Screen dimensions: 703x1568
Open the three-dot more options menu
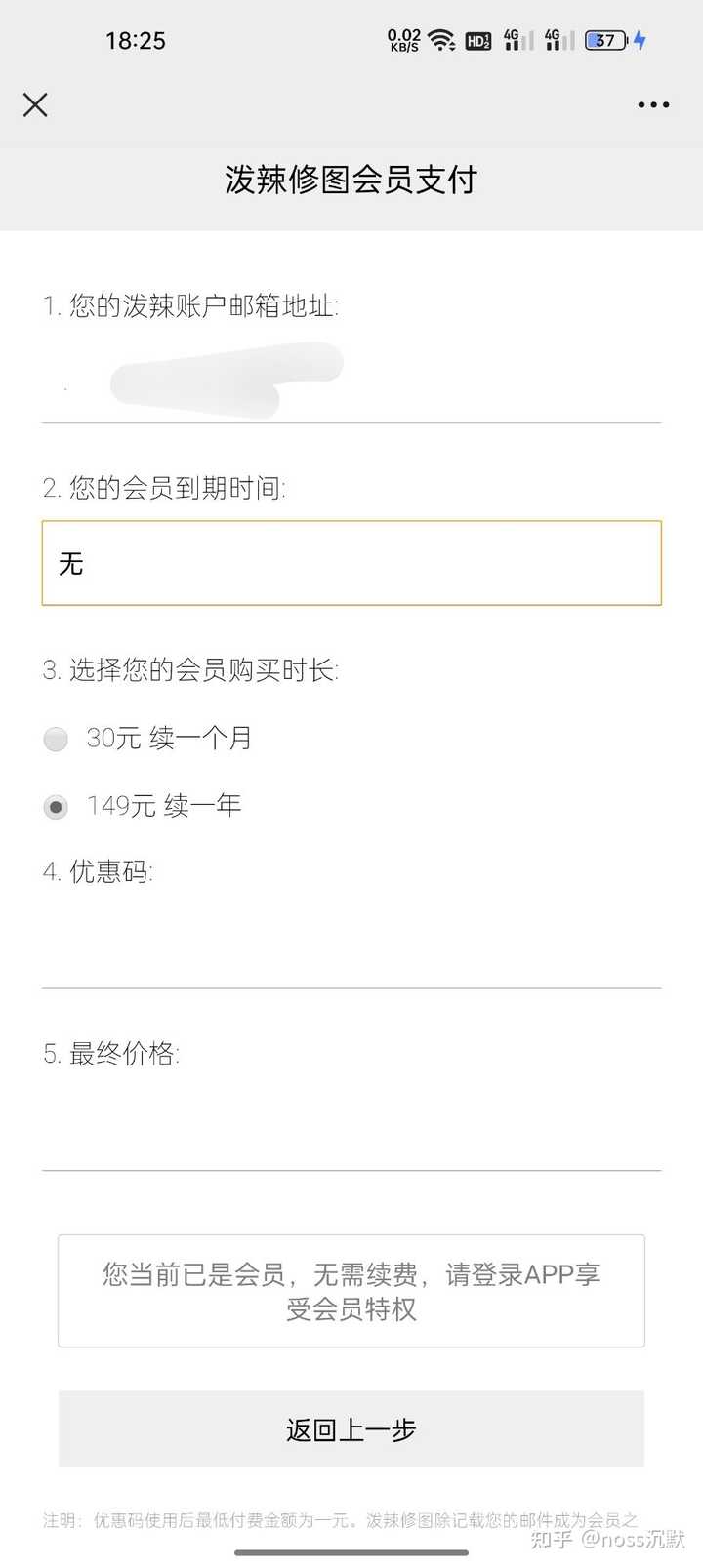click(653, 104)
